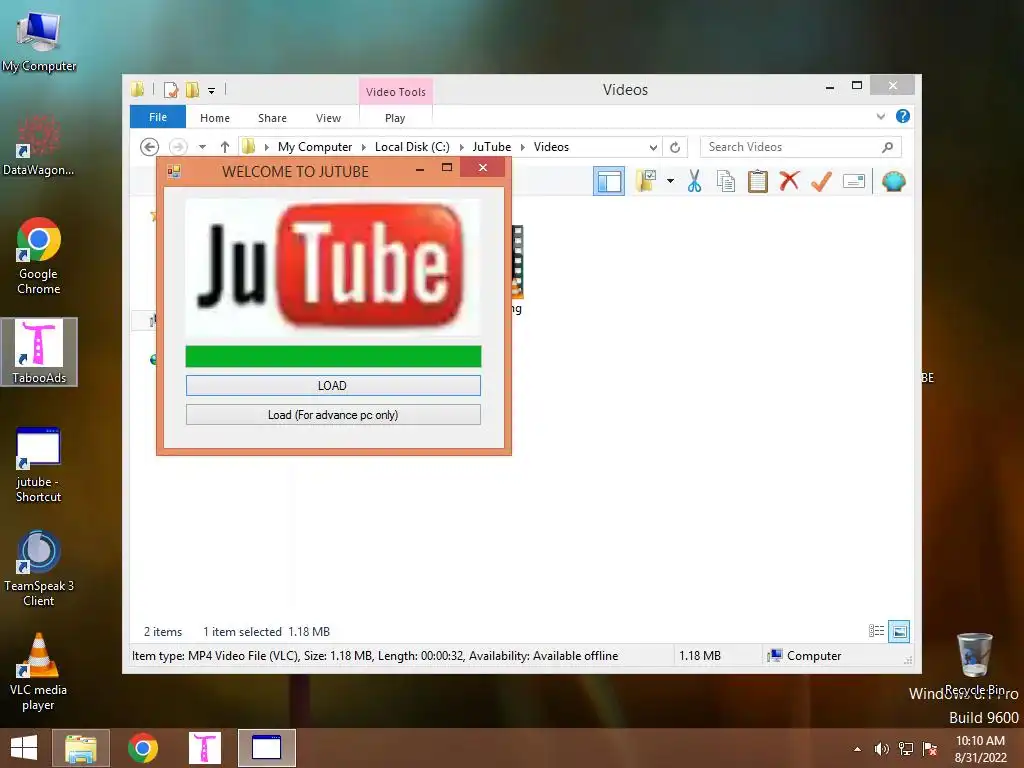
Task: Expand the arrow after JuTube breadcrumb
Action: [522, 147]
